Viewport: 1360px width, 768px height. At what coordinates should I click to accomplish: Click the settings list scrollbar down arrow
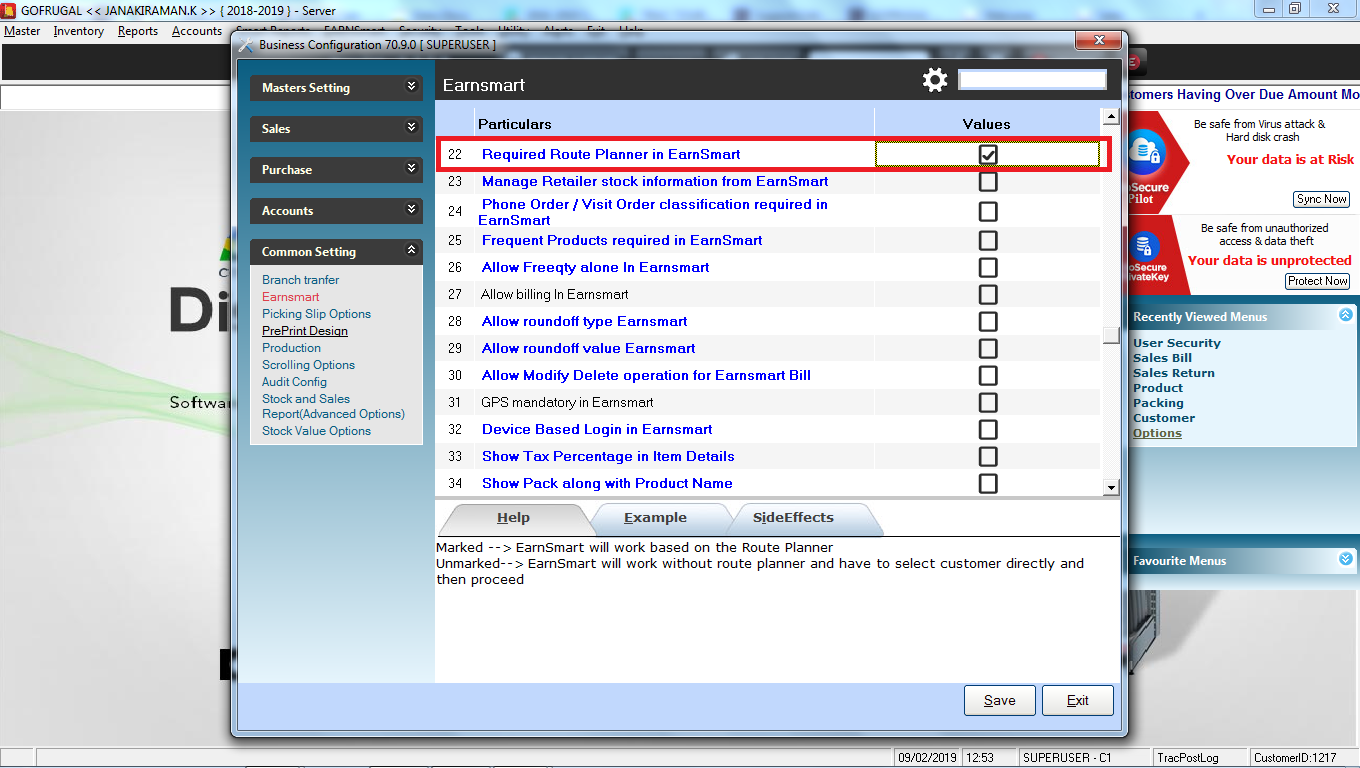click(x=1110, y=487)
